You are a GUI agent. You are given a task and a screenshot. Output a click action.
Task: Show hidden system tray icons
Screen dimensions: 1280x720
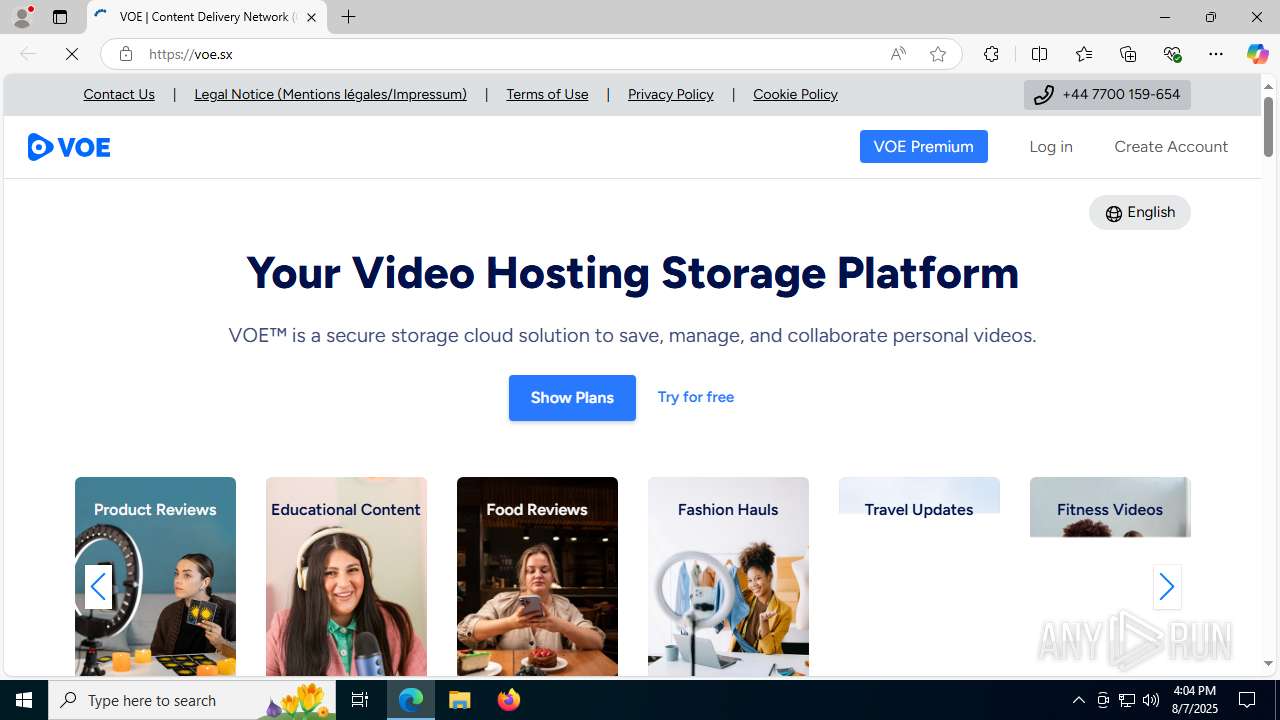click(x=1078, y=700)
